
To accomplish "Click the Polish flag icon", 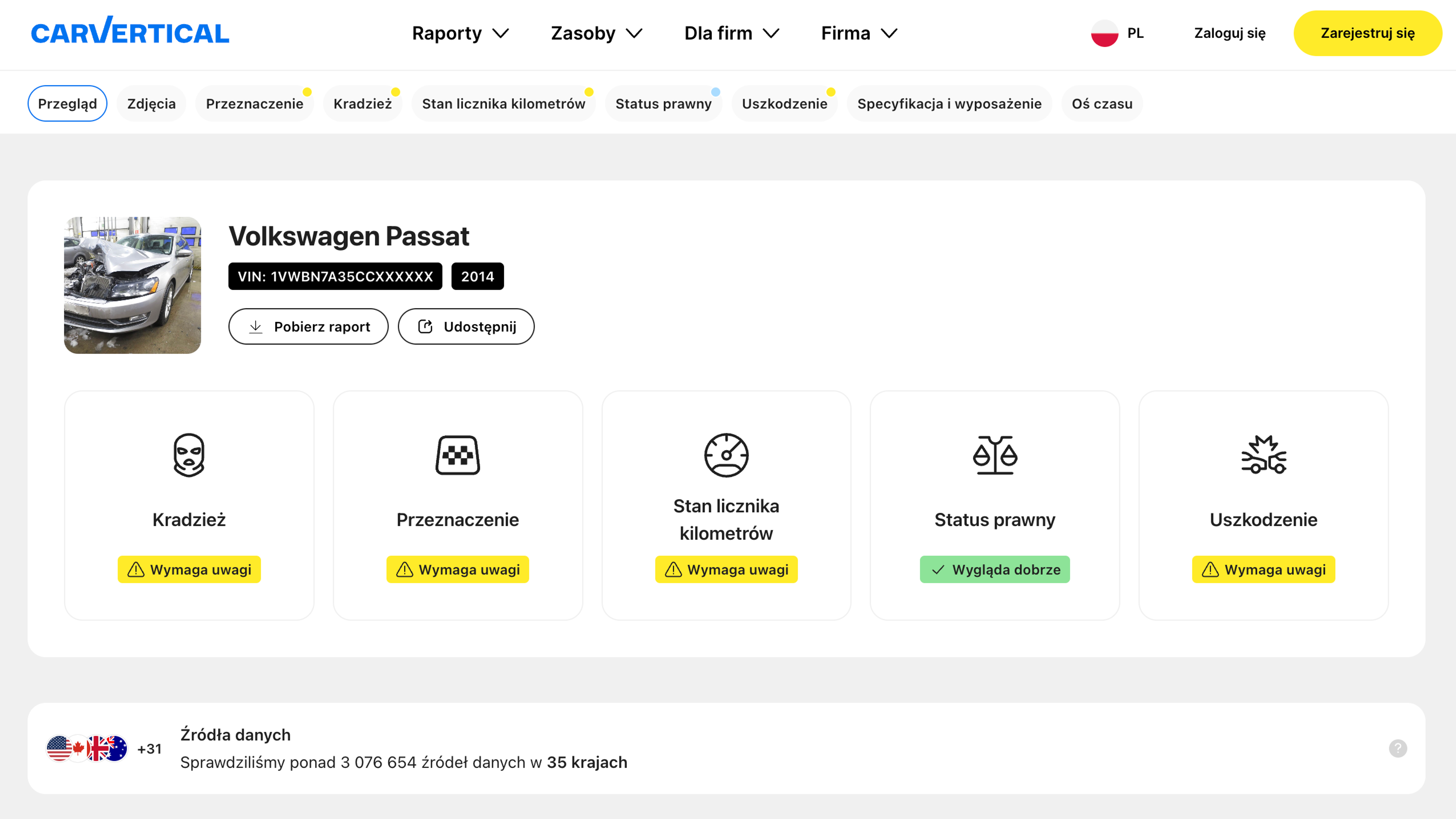I will tap(1105, 33).
